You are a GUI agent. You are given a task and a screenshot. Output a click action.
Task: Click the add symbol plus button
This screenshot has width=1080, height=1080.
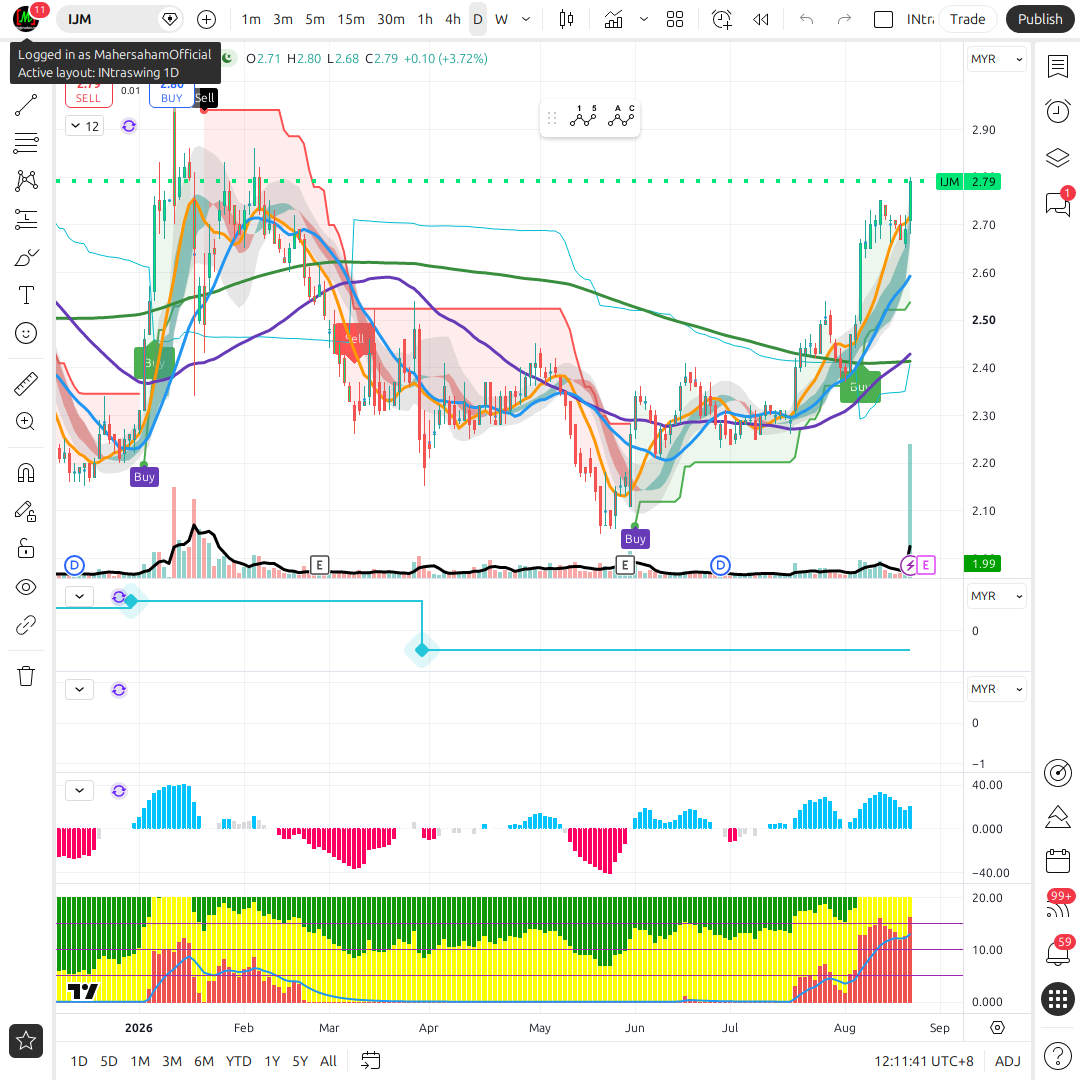(206, 19)
